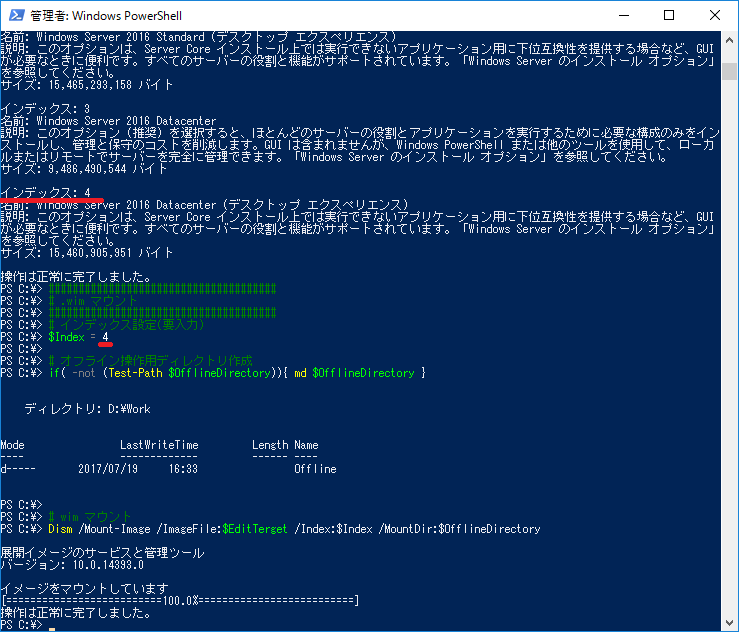Click the vertical scrollbar thumb
Image resolution: width=739 pixels, height=632 pixels.
pos(729,71)
